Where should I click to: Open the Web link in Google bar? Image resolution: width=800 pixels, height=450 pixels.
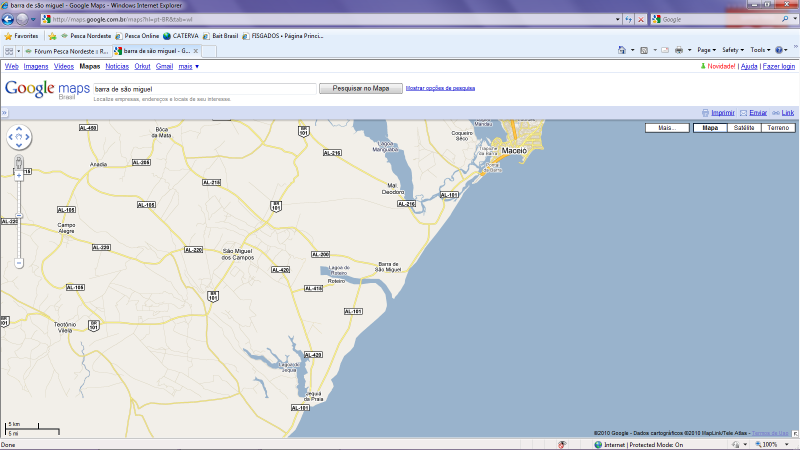click(x=11, y=66)
